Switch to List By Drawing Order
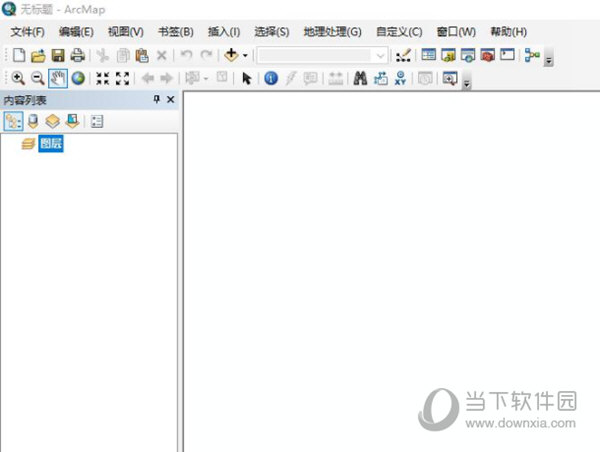Viewport: 600px width, 452px height. click(x=13, y=121)
